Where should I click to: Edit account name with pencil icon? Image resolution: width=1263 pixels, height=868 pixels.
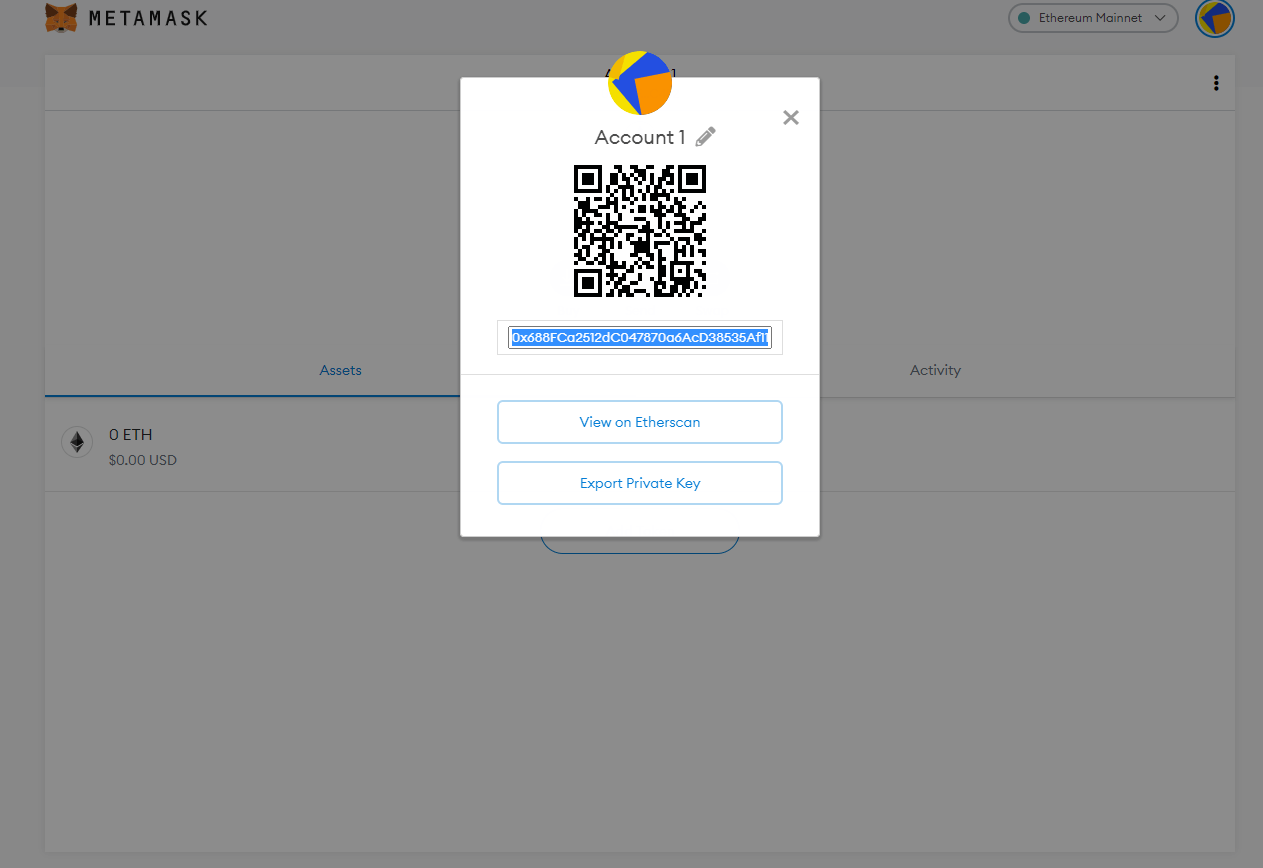(x=706, y=137)
